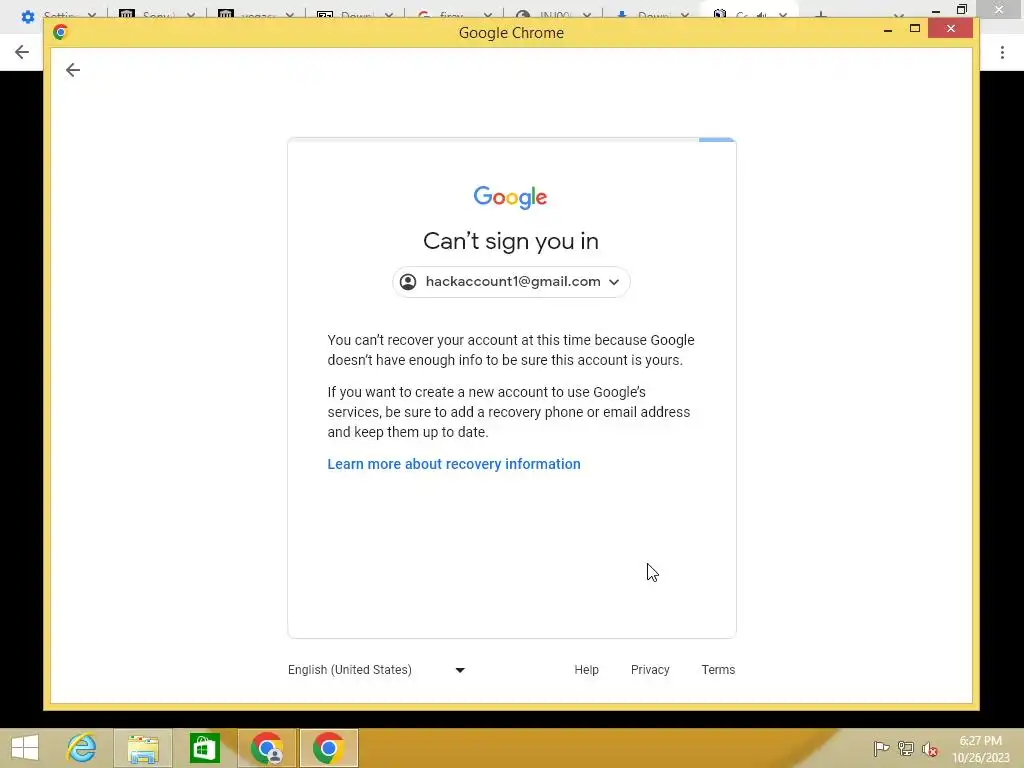This screenshot has height=768, width=1024.
Task: Open the tab search chevron in background window
Action: 899,16
